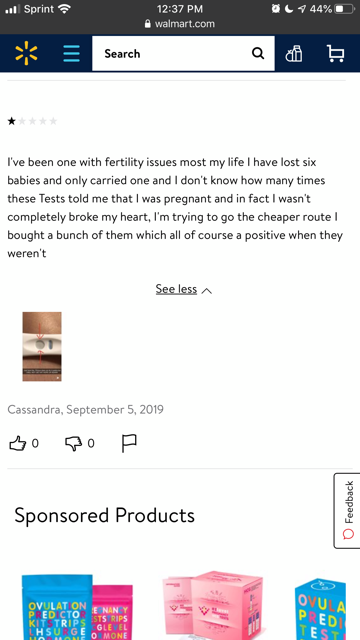360x640 pixels.
Task: Open the grocery reorder bottle icon
Action: pyautogui.click(x=294, y=53)
